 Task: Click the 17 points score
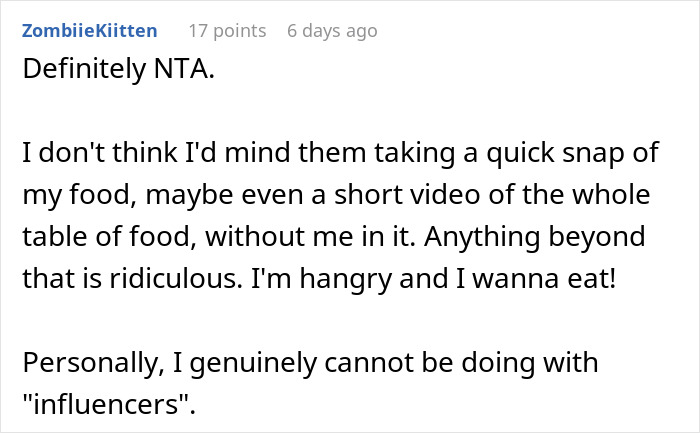point(227,31)
